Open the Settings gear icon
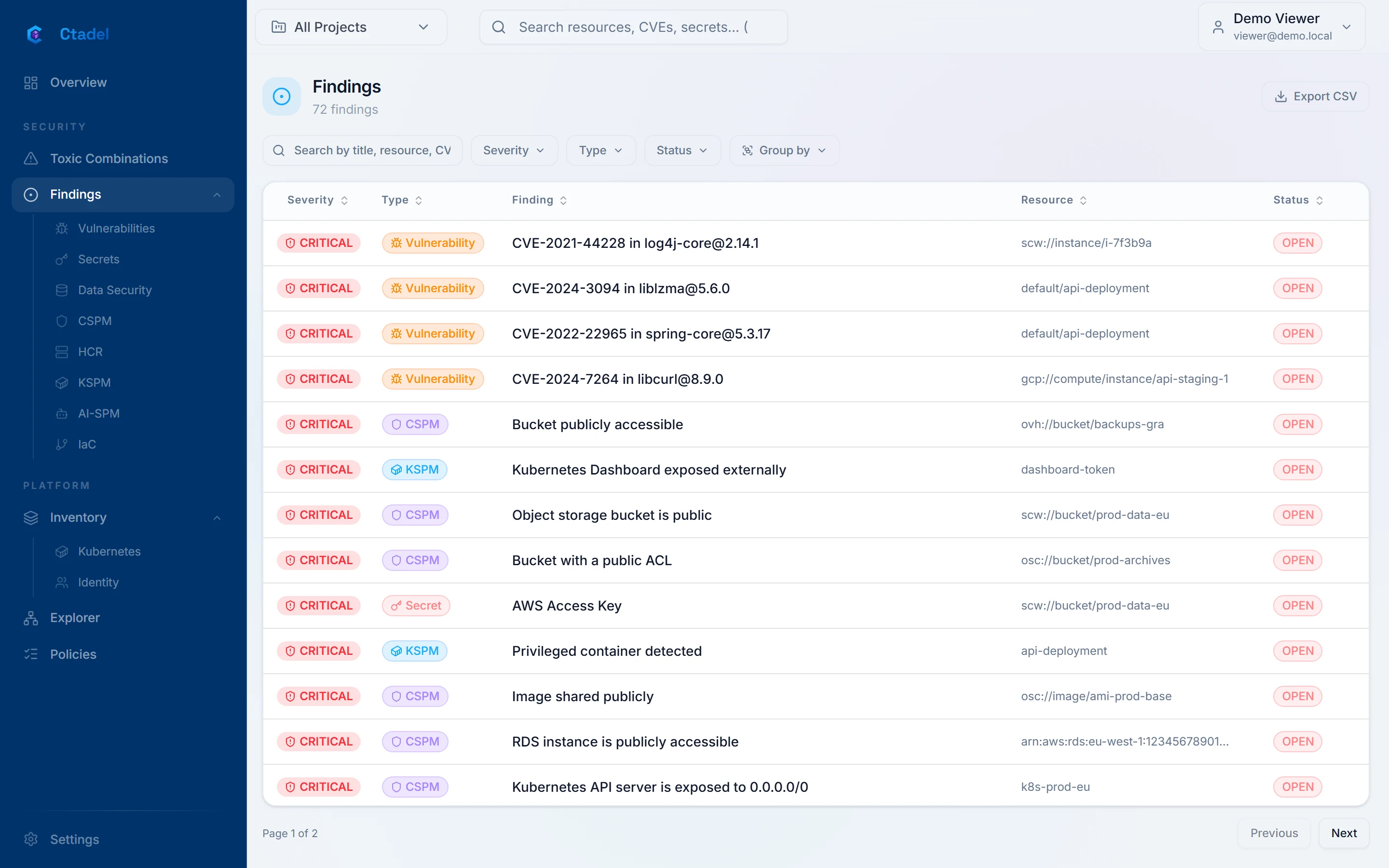1389x868 pixels. (31, 839)
